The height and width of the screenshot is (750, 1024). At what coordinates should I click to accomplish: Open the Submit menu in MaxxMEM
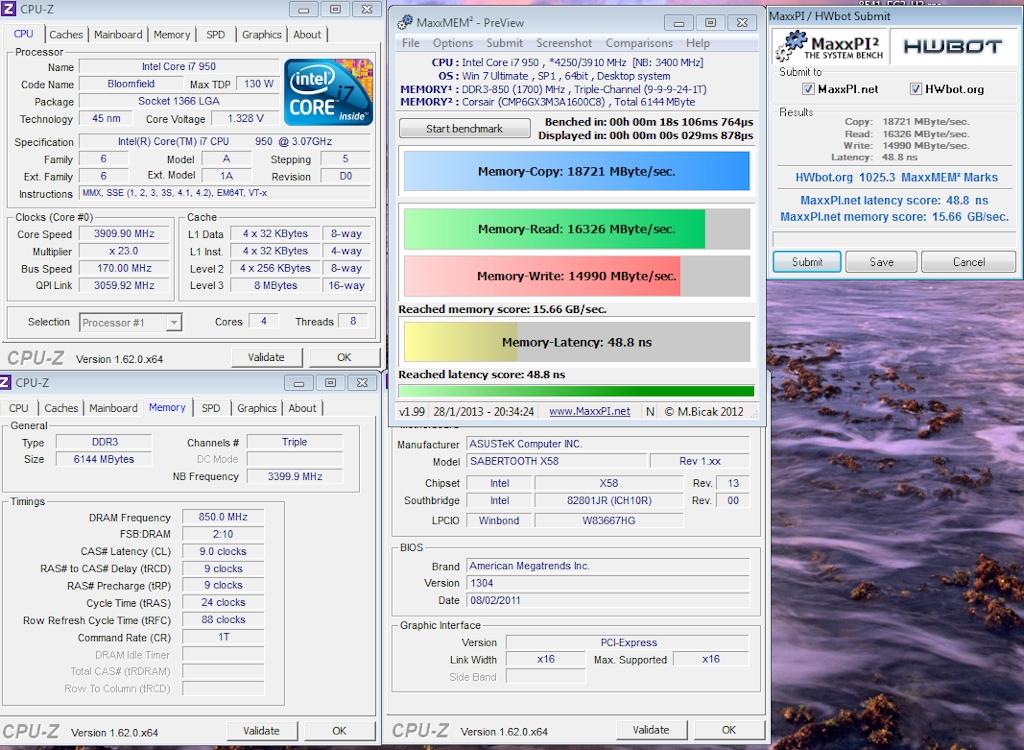click(504, 43)
